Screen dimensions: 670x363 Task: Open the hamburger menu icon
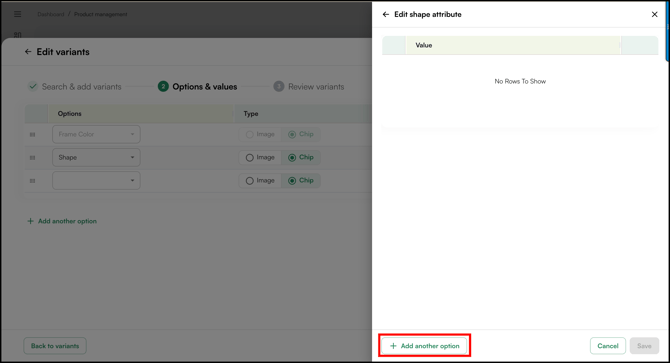(x=18, y=14)
